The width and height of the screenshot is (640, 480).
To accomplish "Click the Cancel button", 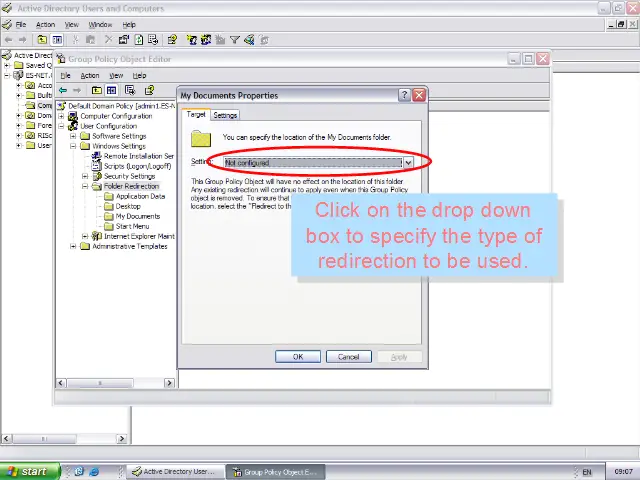I will [x=349, y=356].
